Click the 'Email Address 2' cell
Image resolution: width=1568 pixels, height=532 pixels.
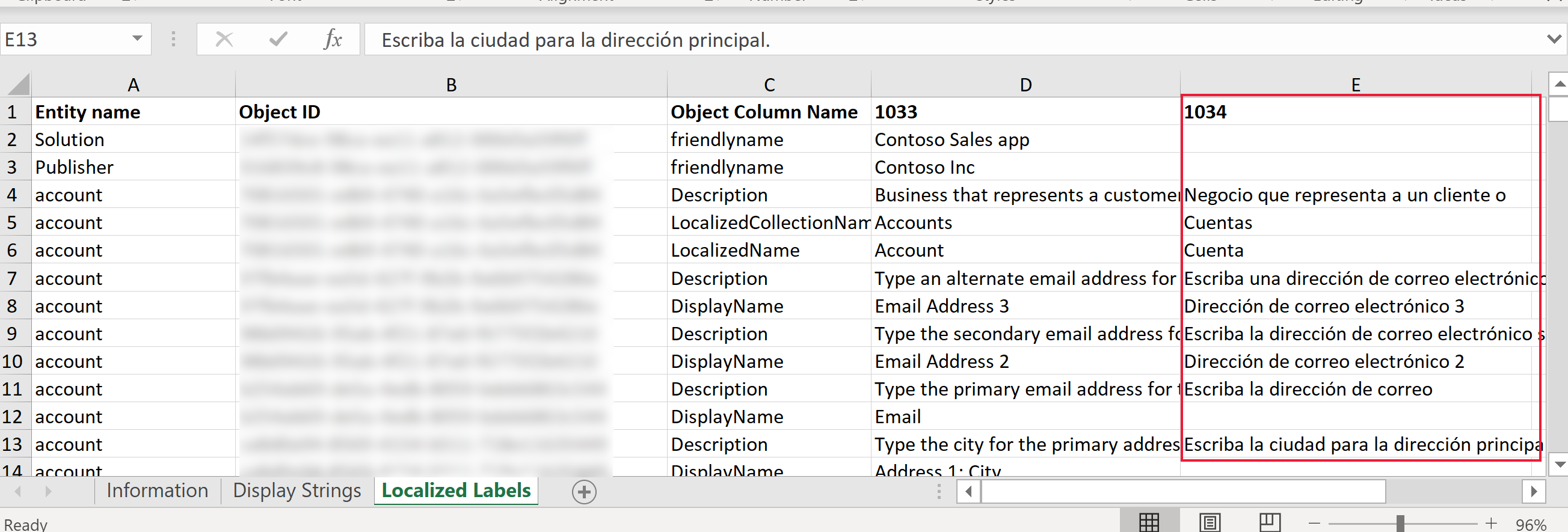[1025, 361]
